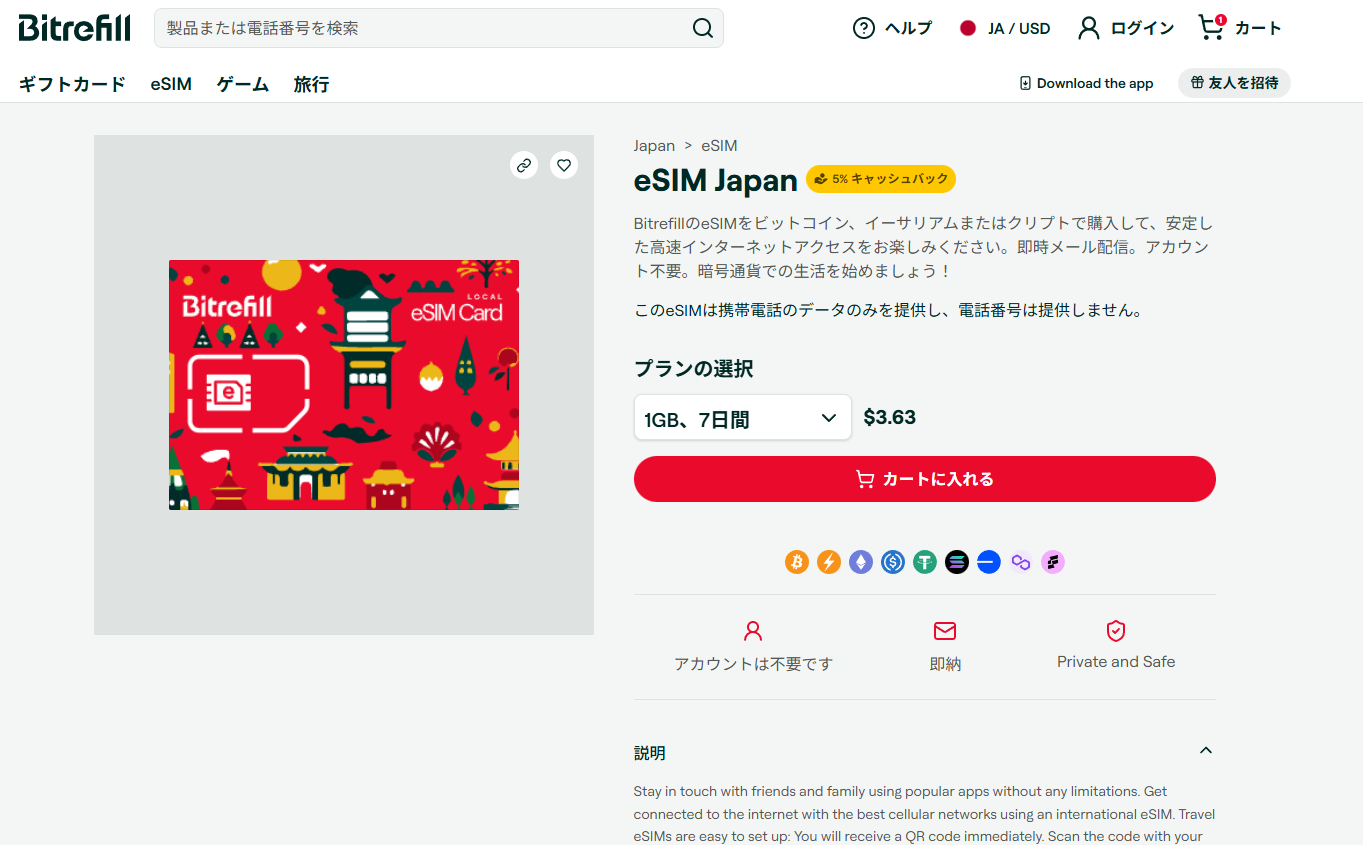Open the JA / USD language currency selector
Image resolution: width=1363 pixels, height=845 pixels.
click(1005, 28)
